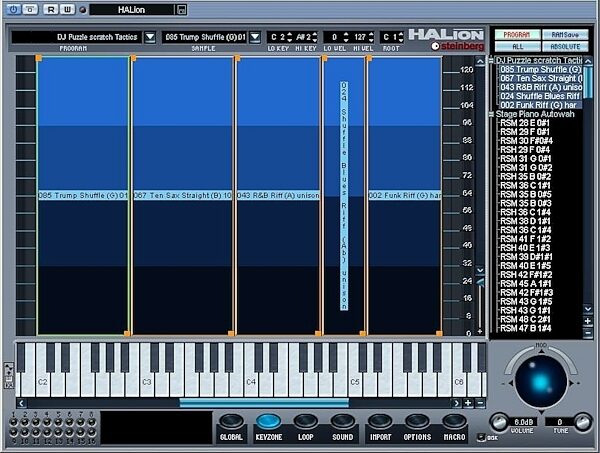
Task: Click the preset save disk icon
Action: click(182, 10)
